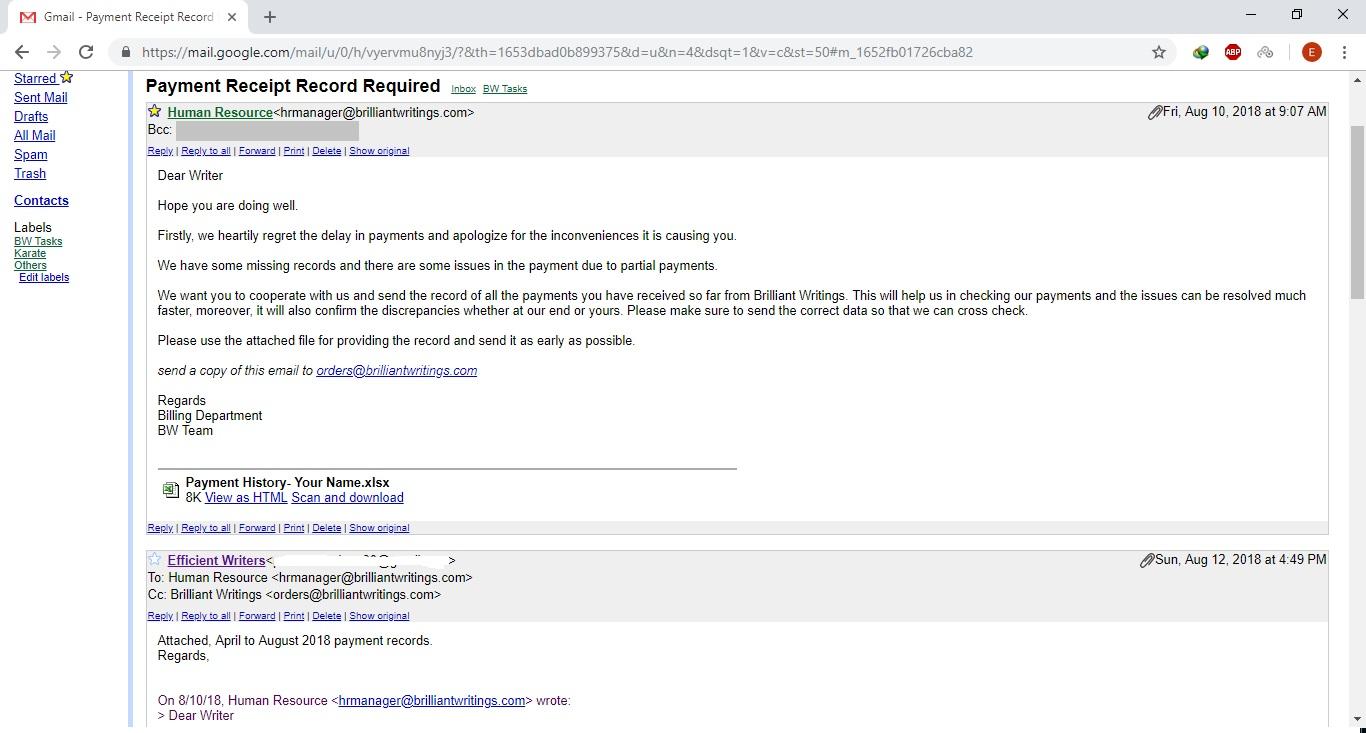Screen dimensions: 1366x733
Task: Click the address bar URL field
Action: click(640, 52)
